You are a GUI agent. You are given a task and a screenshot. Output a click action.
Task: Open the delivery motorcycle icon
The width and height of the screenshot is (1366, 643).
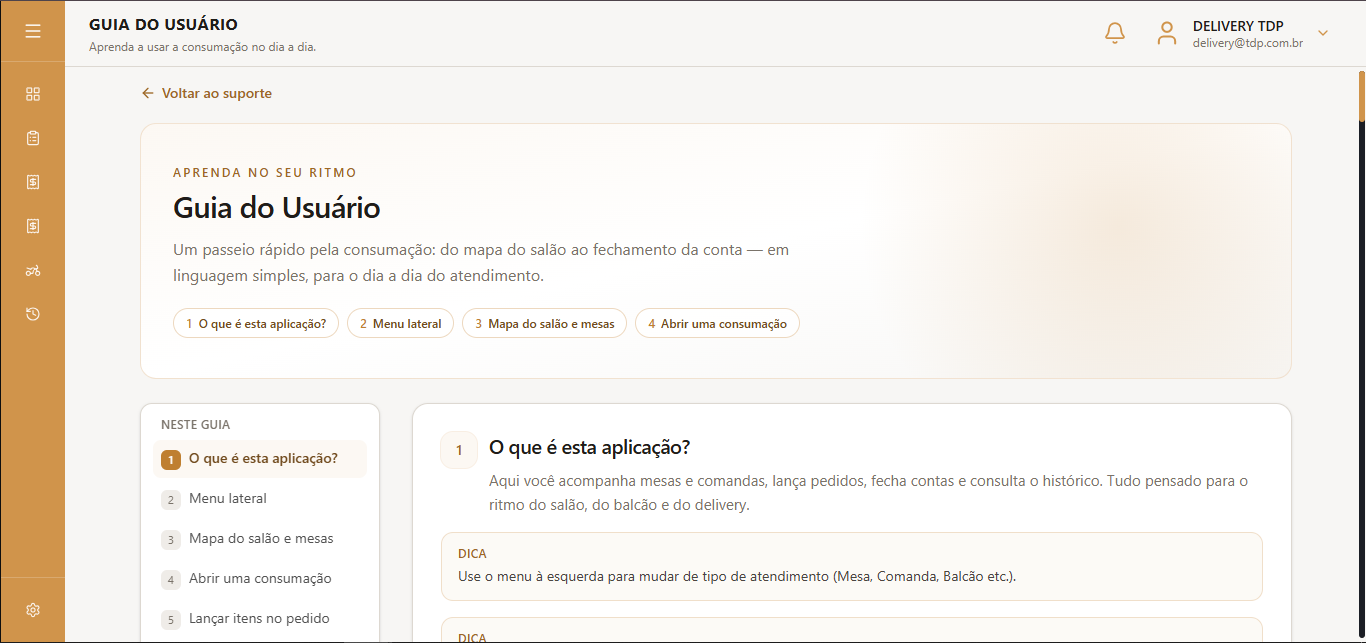33,270
